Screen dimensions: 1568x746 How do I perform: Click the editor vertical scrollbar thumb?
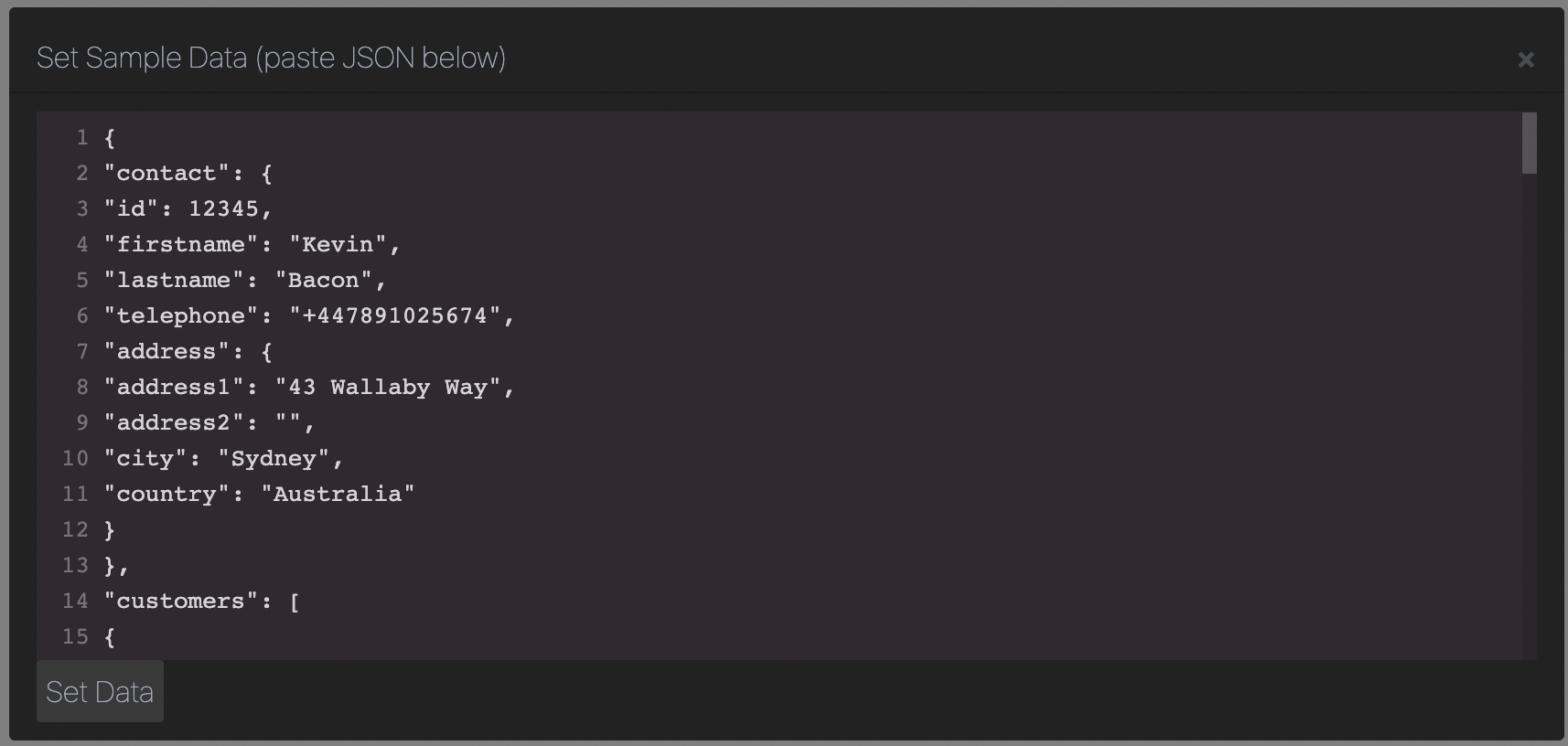coord(1530,143)
